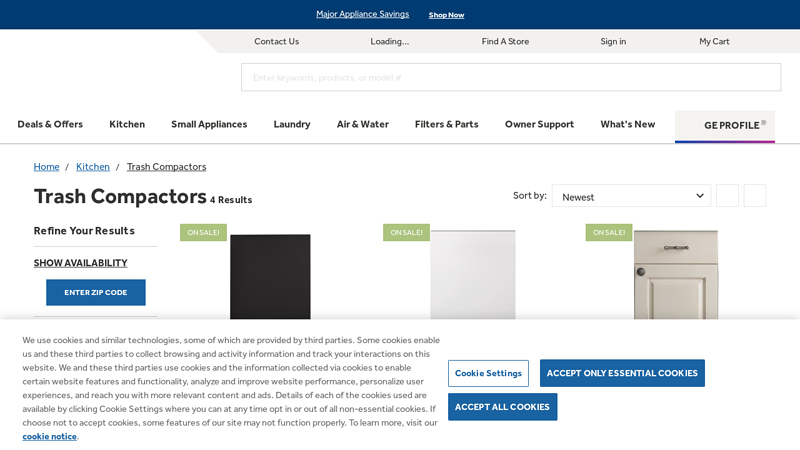This screenshot has height=450, width=800.
Task: Click the Shop Now link in banner
Action: point(446,15)
